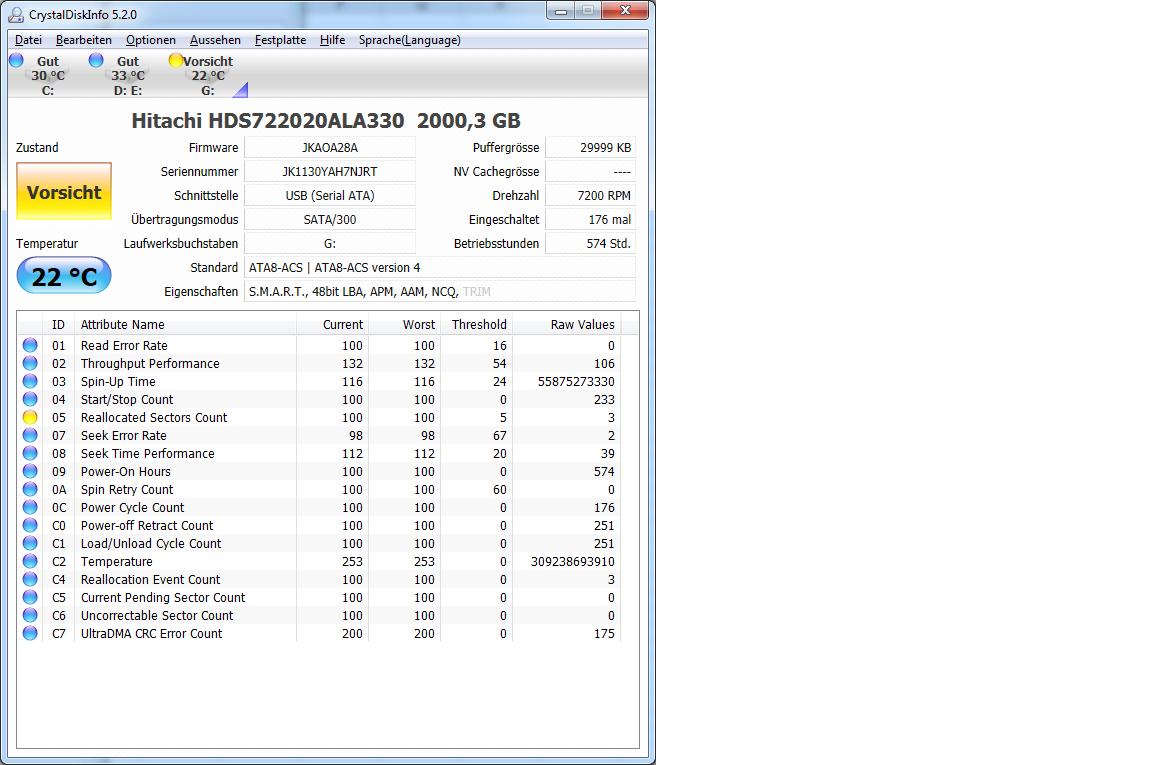1152x765 pixels.
Task: Click the Seriennummer field JK1130YAH7NJRT
Action: tap(330, 171)
